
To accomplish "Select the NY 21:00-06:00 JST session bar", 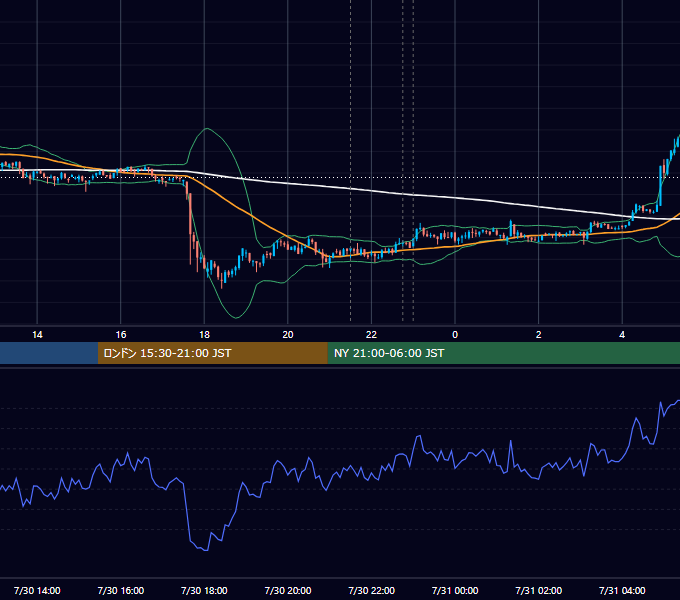I will tap(503, 353).
